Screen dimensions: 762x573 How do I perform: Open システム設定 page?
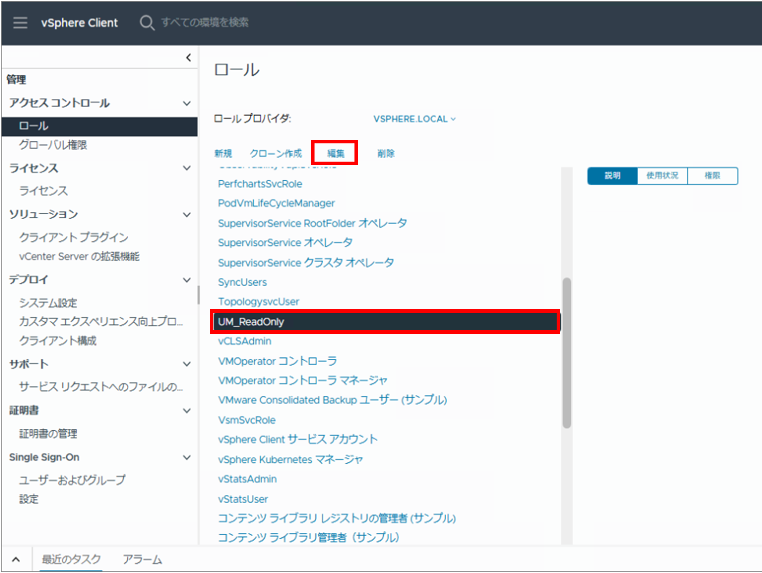click(48, 303)
